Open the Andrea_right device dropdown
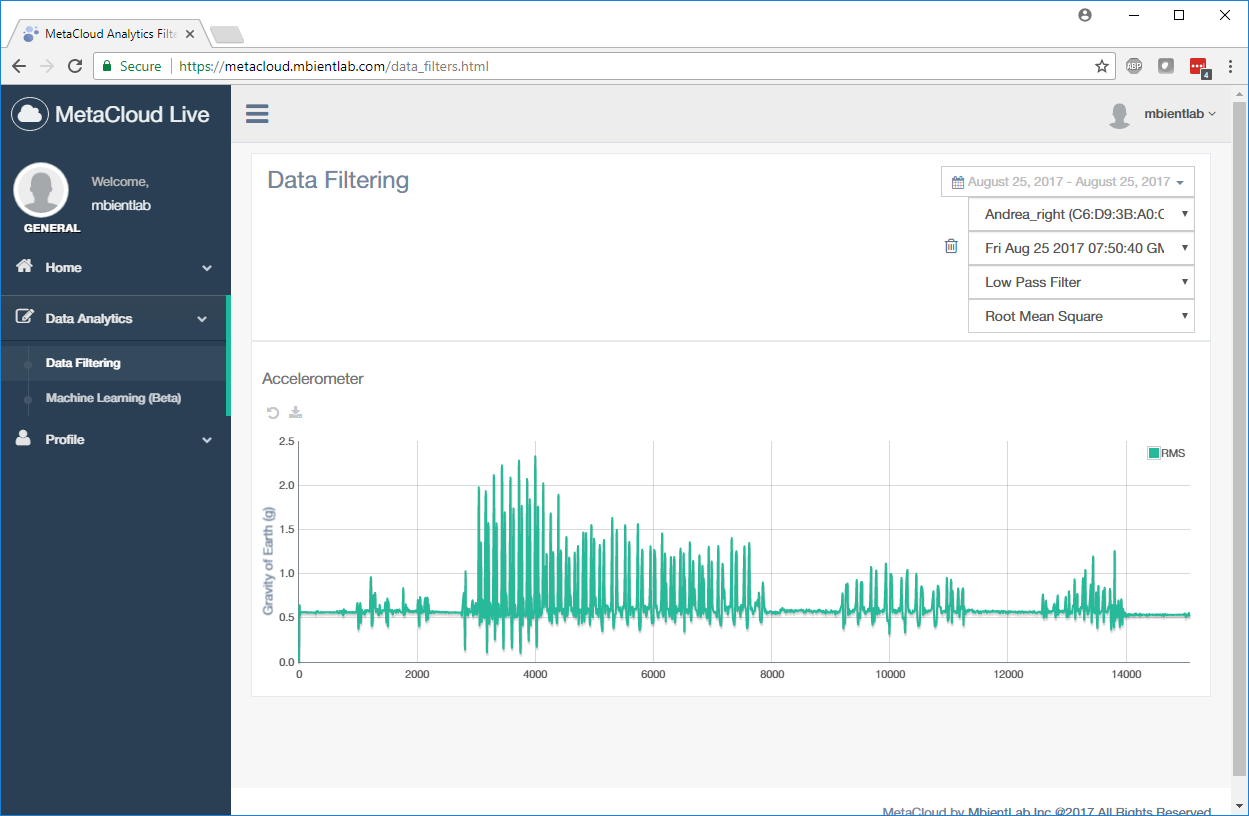Screen dimensions: 1249x816 (x=1081, y=214)
